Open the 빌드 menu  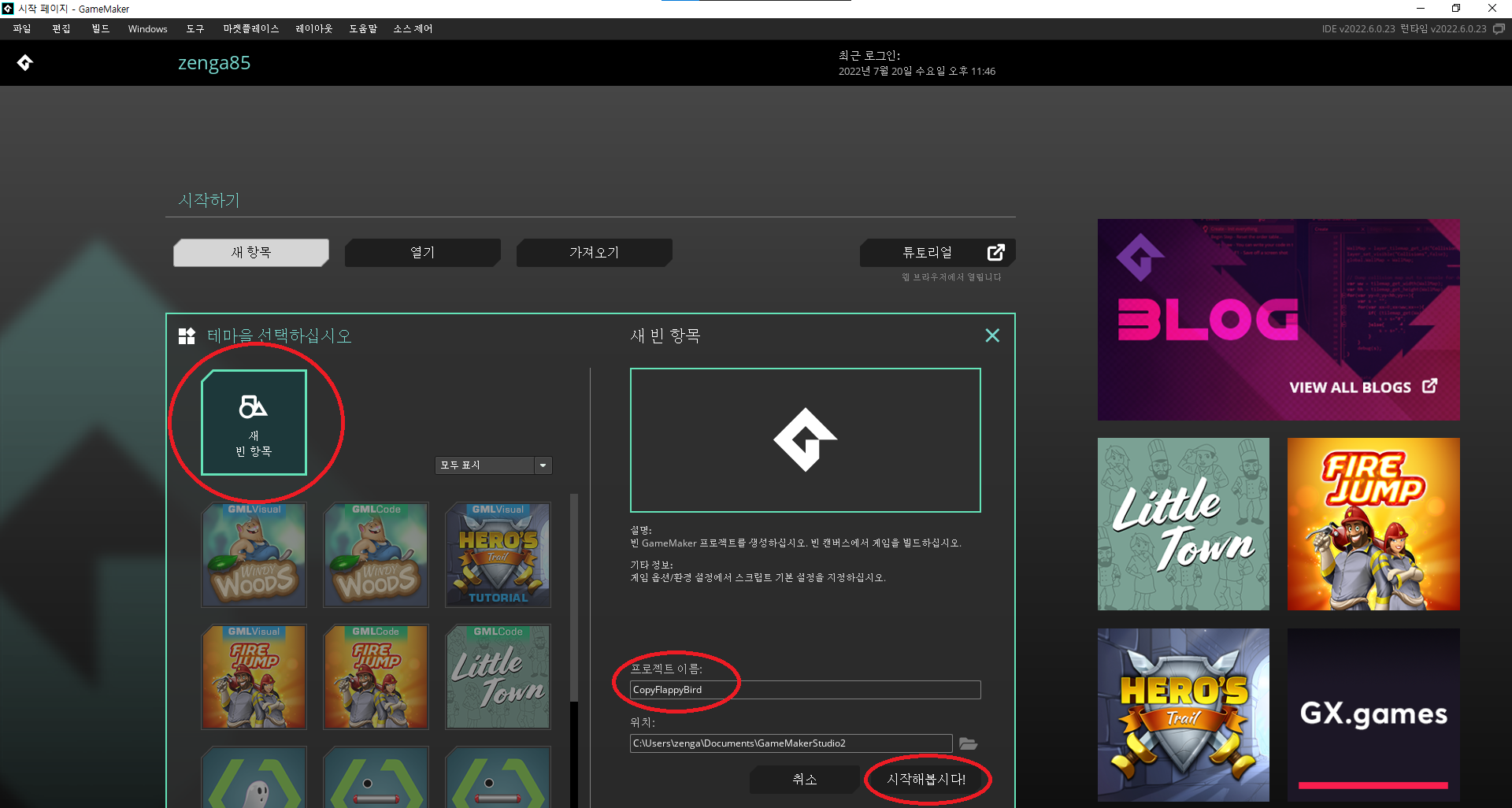point(101,28)
